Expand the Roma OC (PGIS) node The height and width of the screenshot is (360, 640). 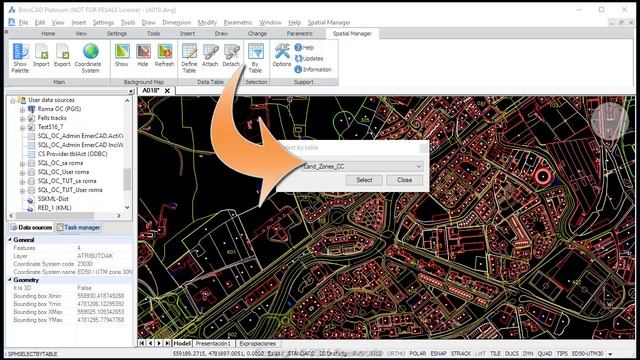point(22,109)
